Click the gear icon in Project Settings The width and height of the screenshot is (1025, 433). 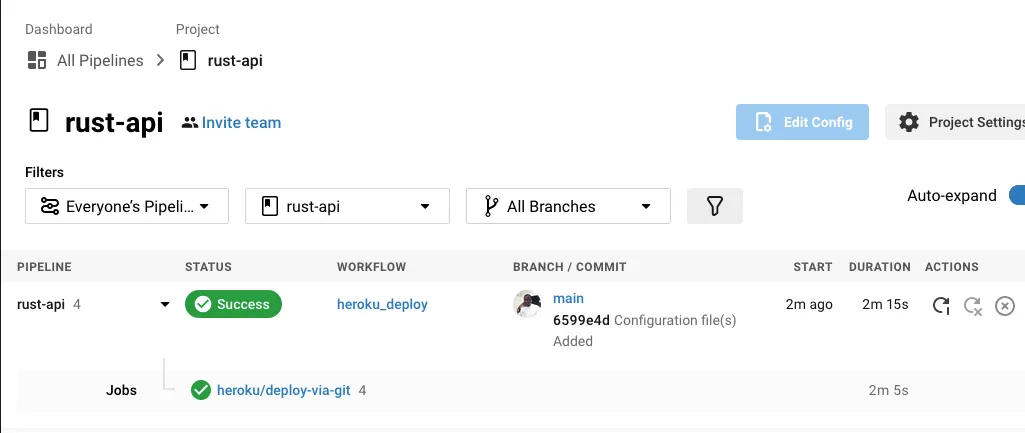coord(909,122)
